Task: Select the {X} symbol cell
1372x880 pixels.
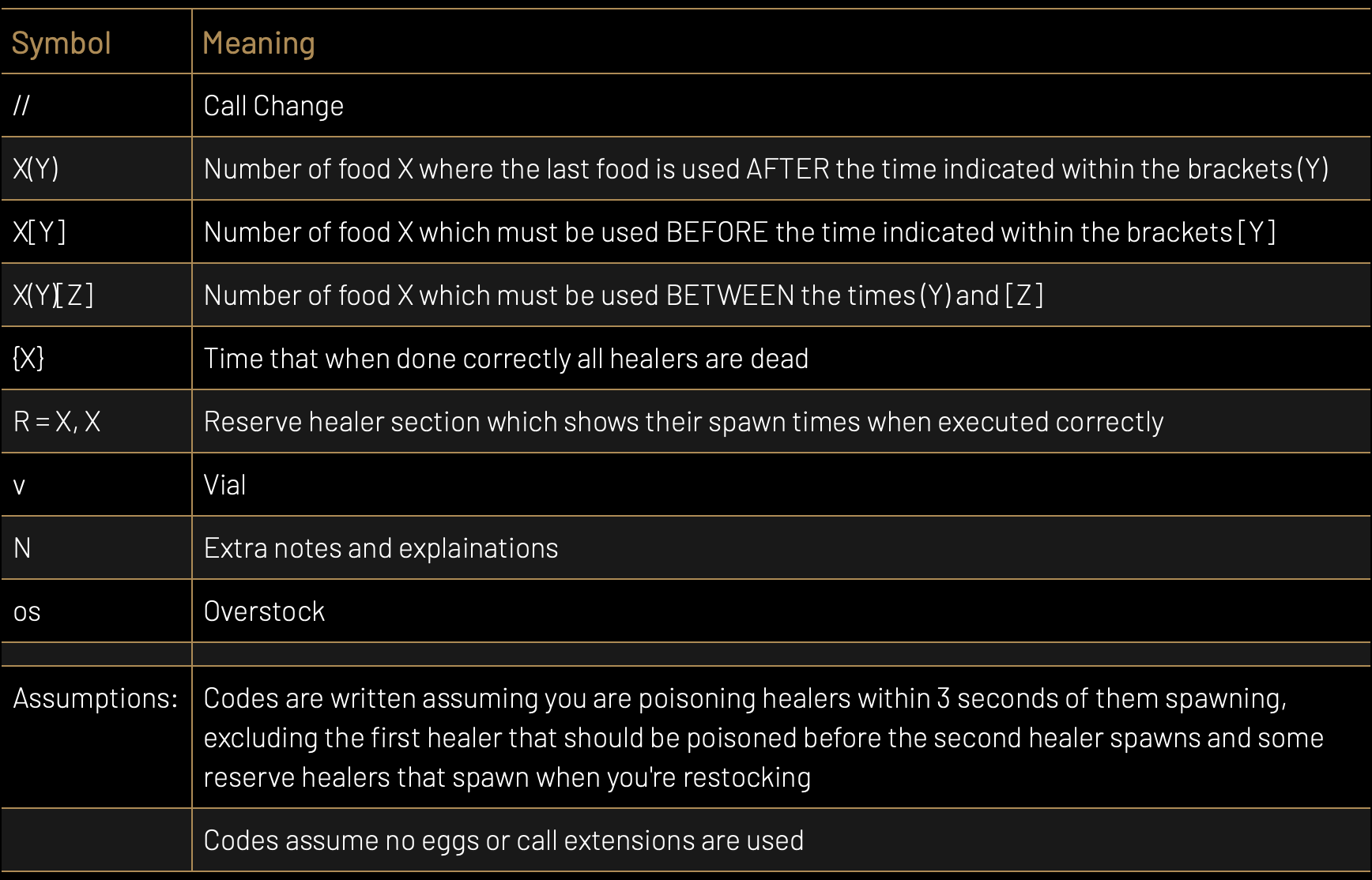Action: point(28,359)
